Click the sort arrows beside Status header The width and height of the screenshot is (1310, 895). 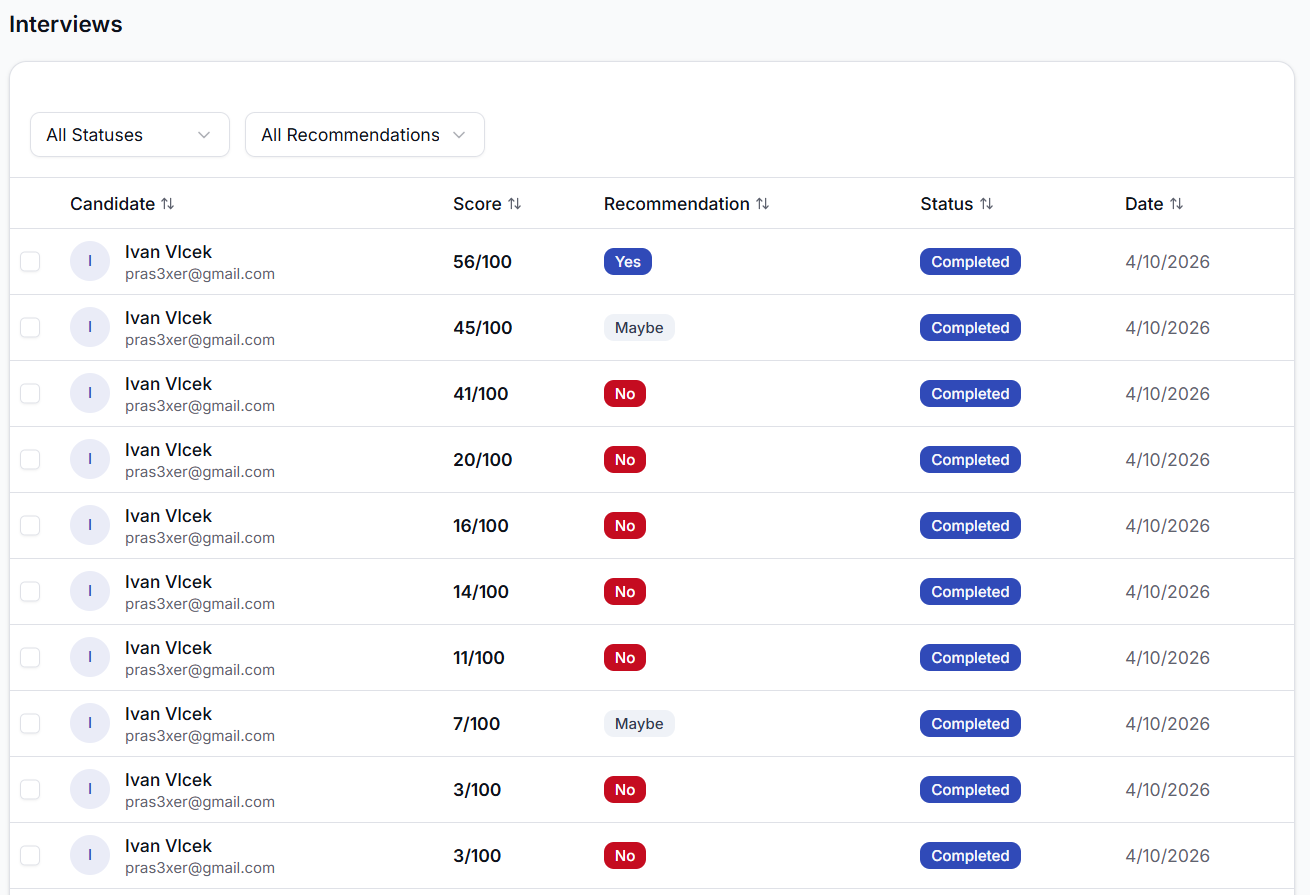[987, 203]
